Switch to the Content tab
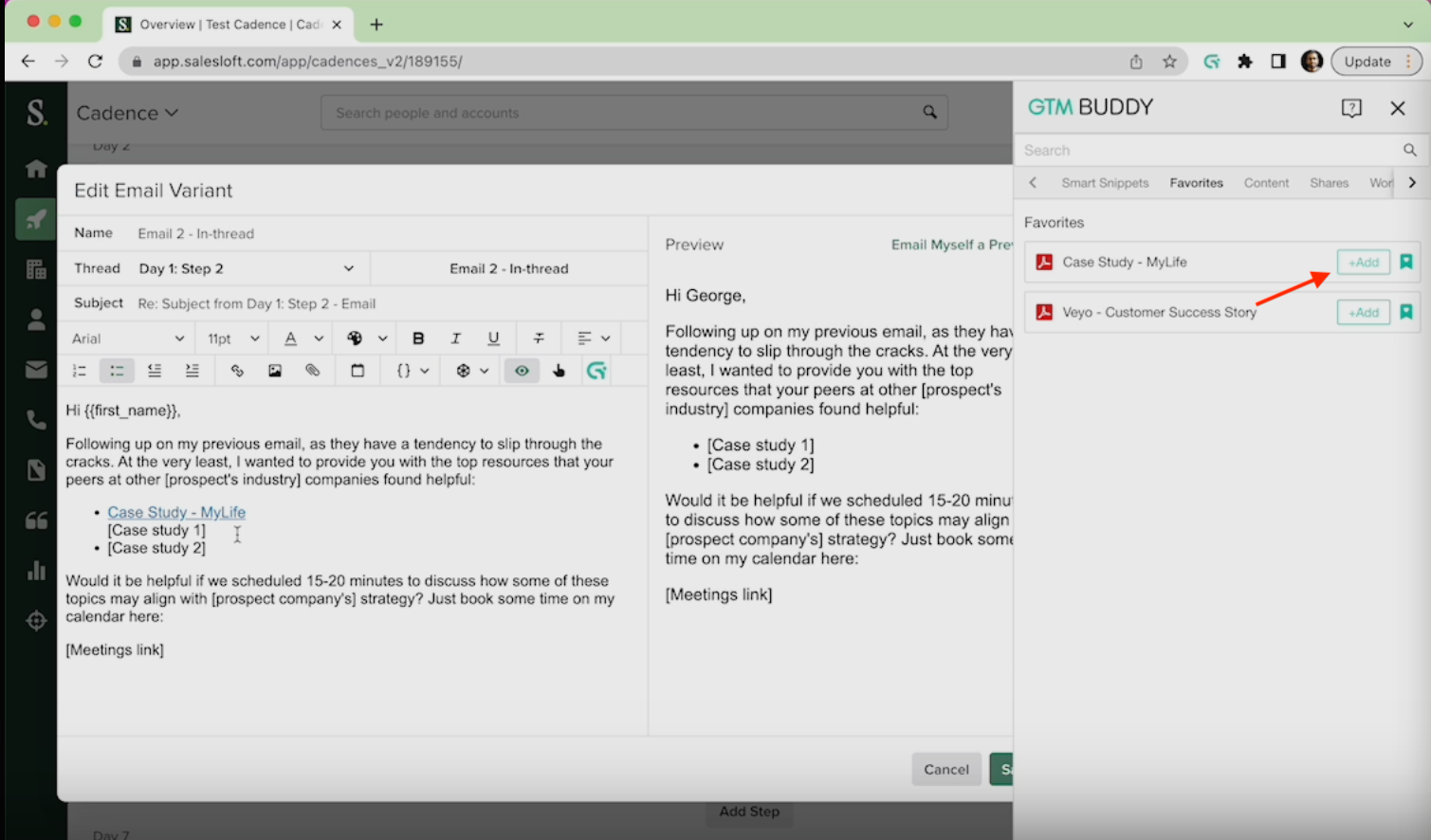1431x840 pixels. [x=1266, y=183]
